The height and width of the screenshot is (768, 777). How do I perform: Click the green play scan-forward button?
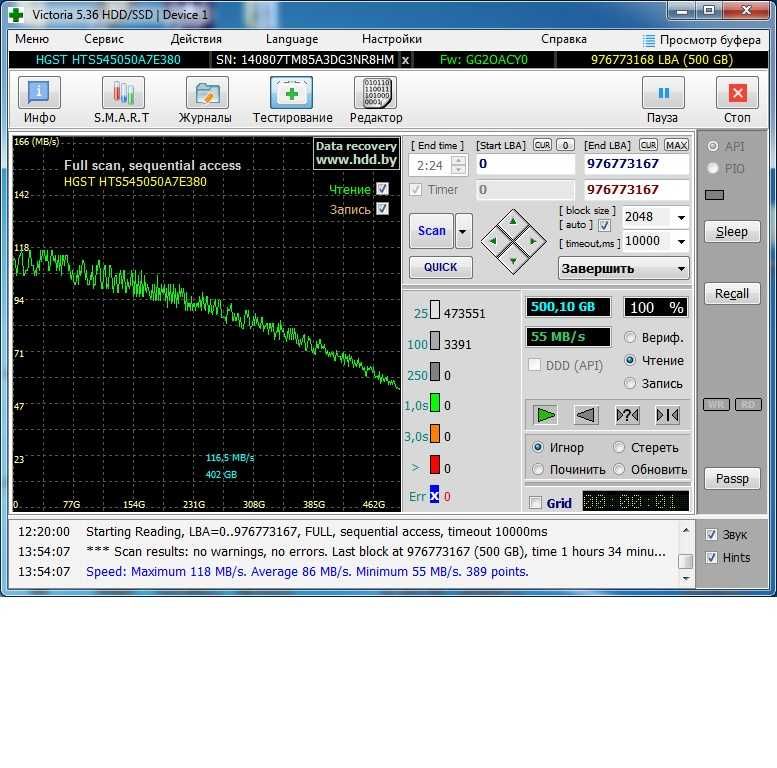[x=546, y=415]
